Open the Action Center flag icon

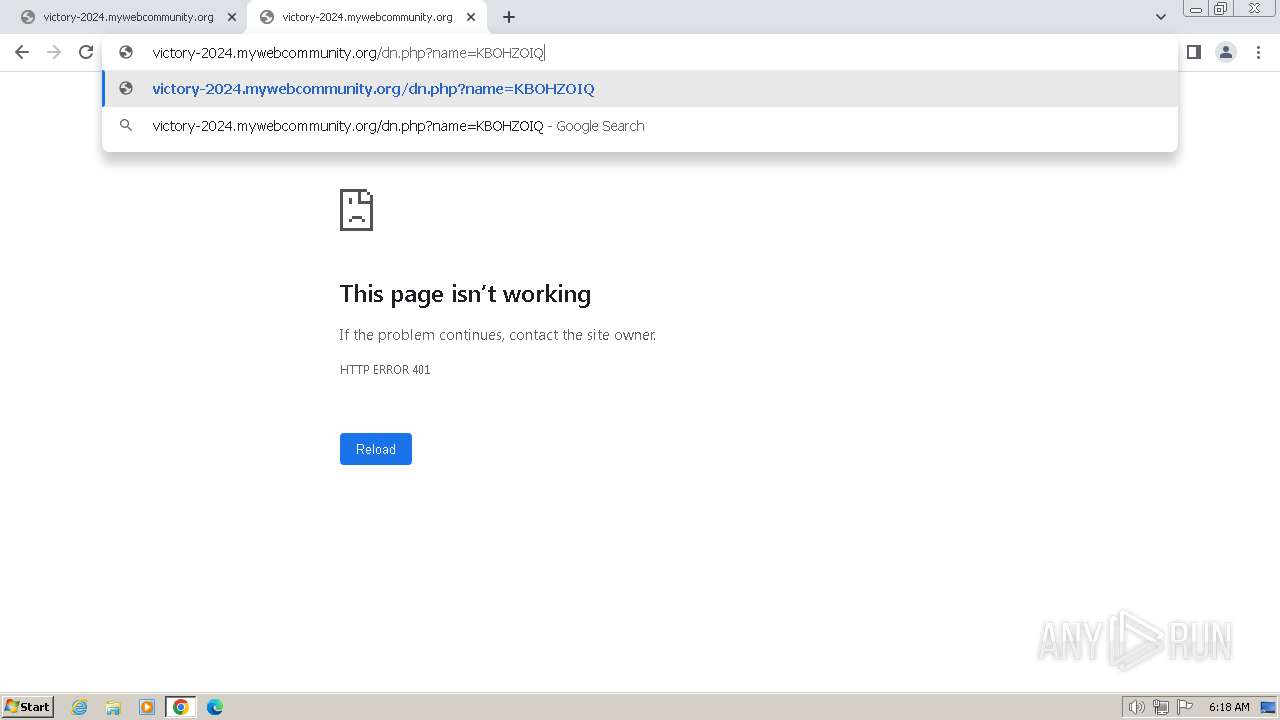pyautogui.click(x=1185, y=707)
